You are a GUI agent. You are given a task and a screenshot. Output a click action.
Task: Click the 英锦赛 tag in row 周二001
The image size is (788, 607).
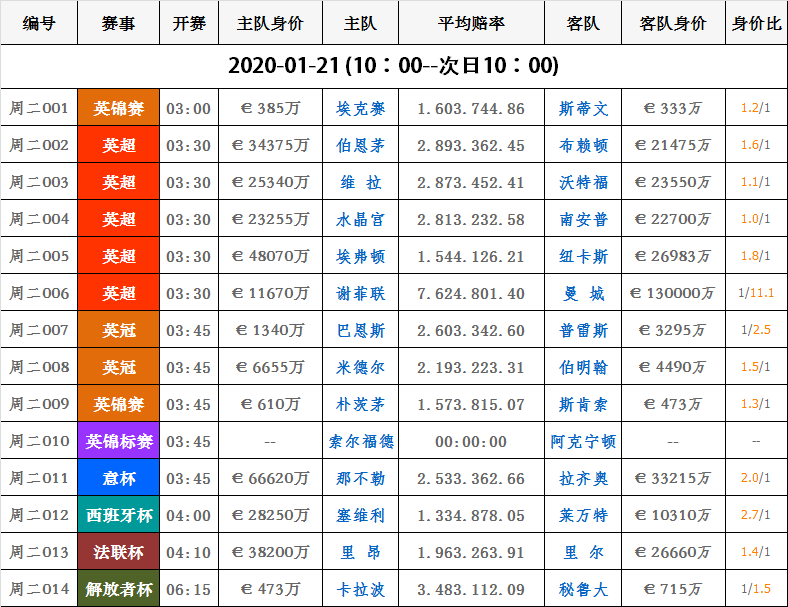click(119, 108)
